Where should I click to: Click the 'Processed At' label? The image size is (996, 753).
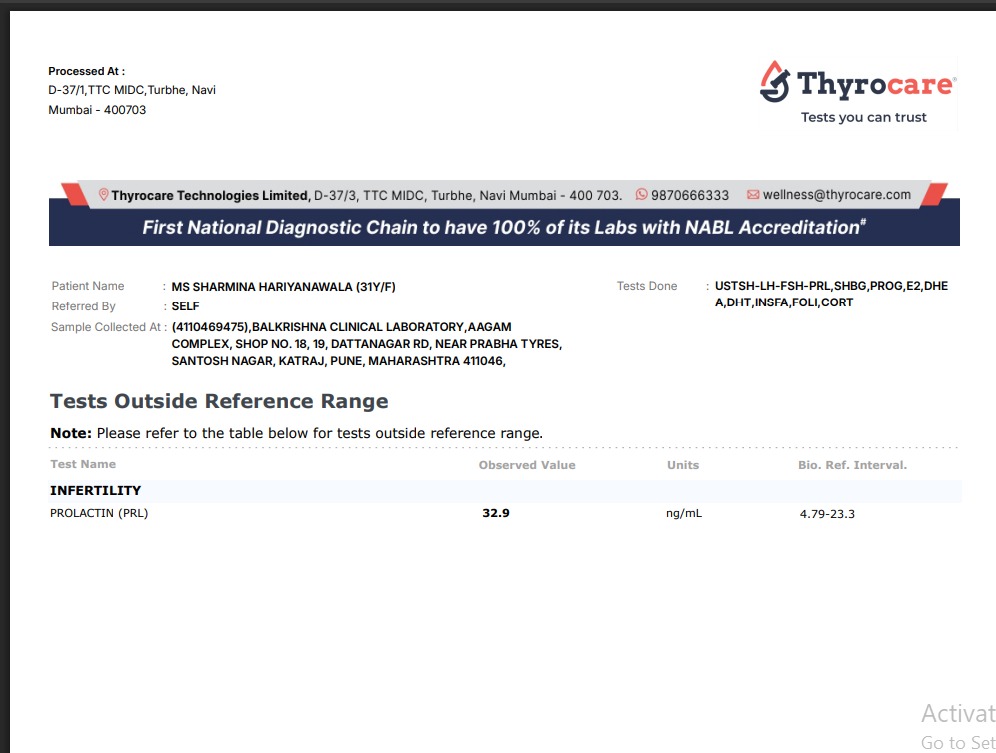pyautogui.click(x=86, y=71)
